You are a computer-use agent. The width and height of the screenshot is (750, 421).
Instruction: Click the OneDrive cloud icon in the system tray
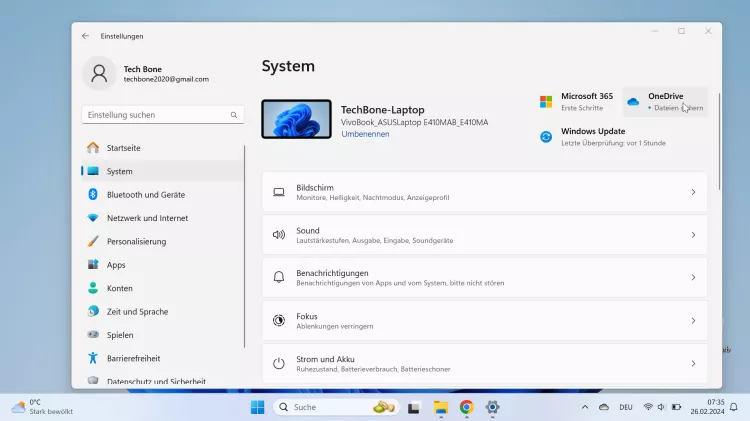point(604,407)
